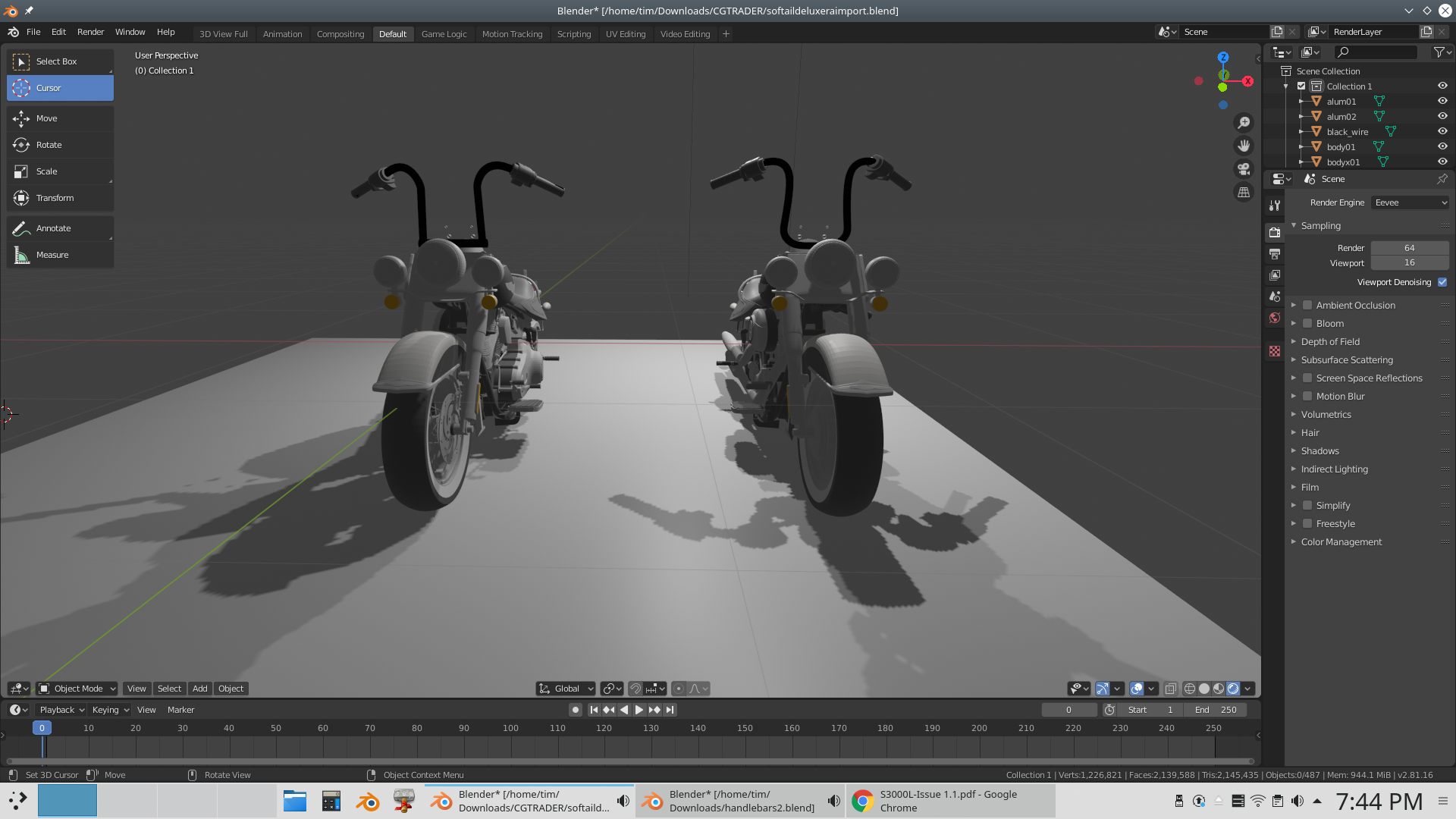Hide the alum01 object
The width and height of the screenshot is (1456, 819).
1442,101
